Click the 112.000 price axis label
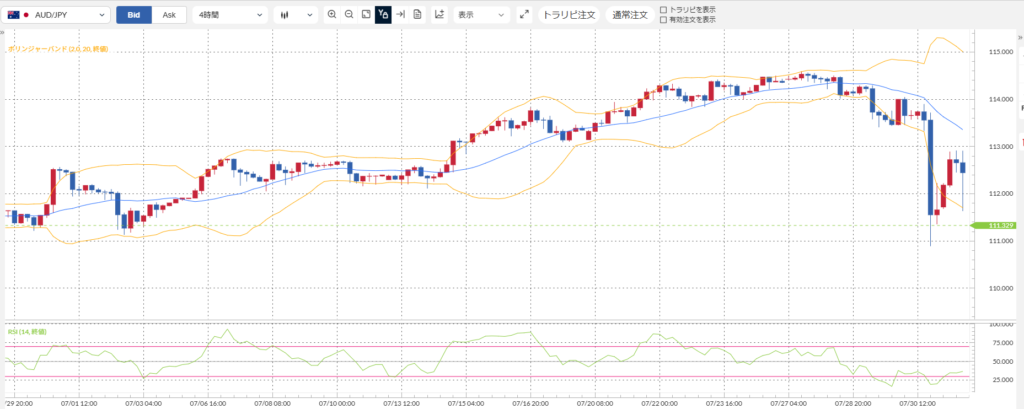Screen dimensions: 1024x409 pos(1001,194)
